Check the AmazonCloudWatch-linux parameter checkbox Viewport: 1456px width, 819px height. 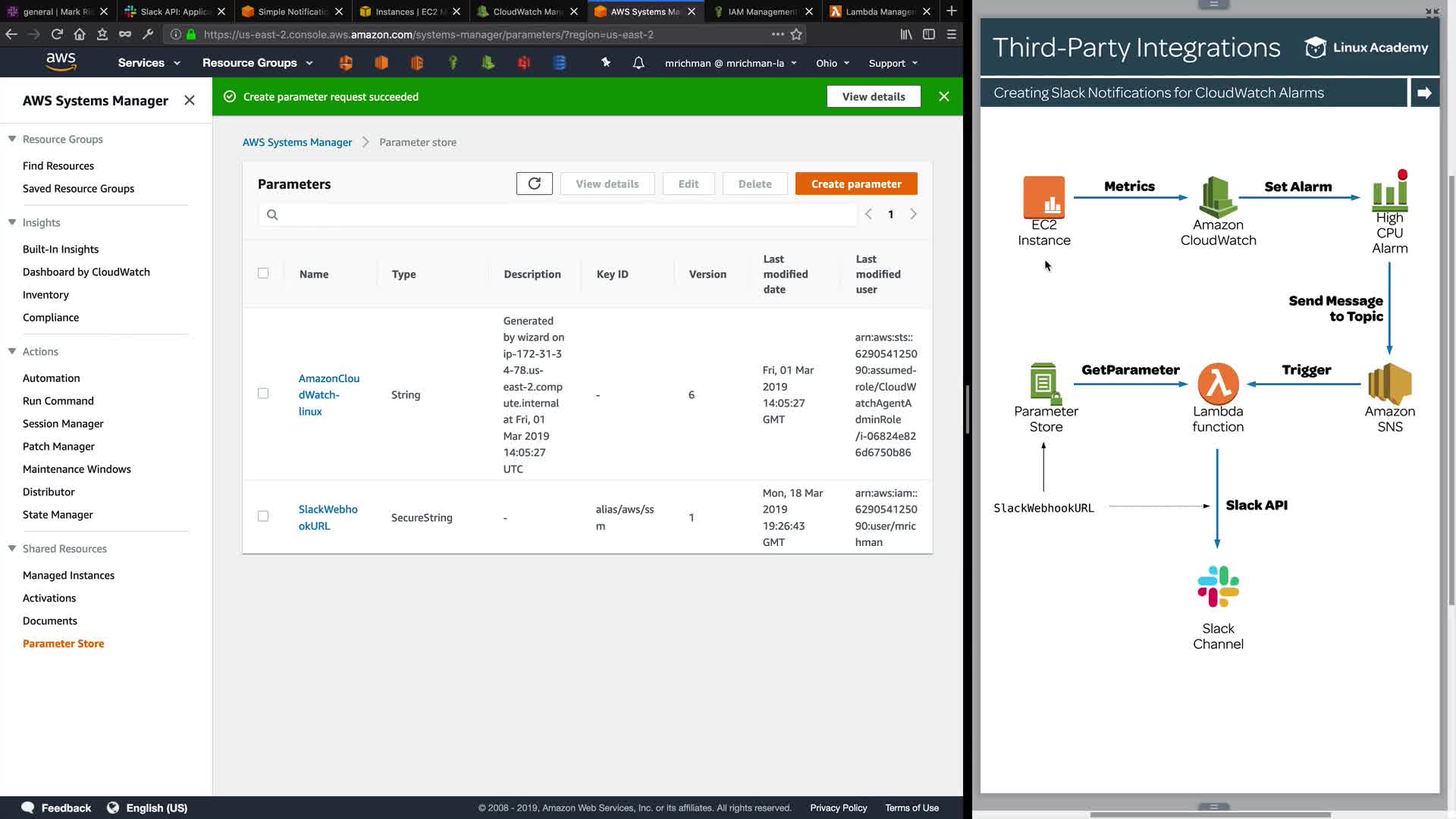(263, 394)
